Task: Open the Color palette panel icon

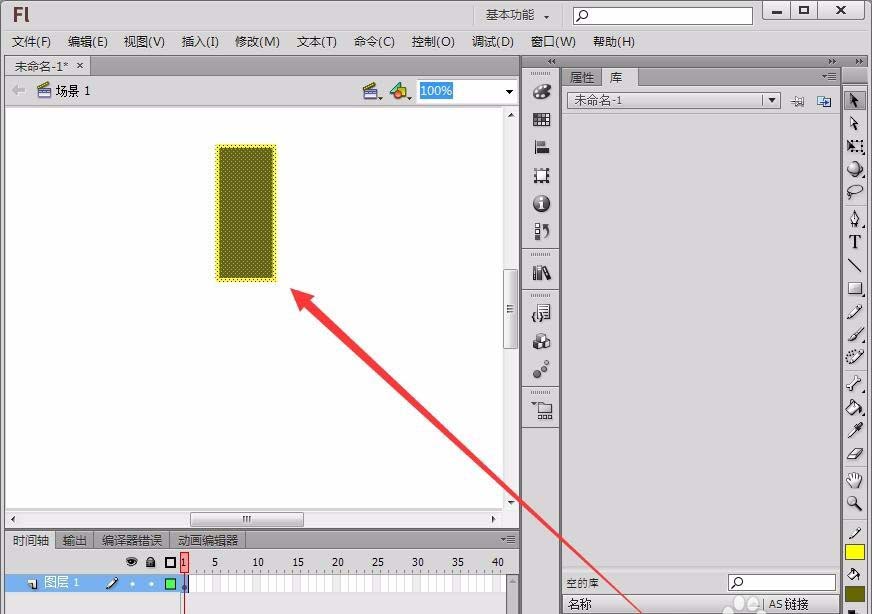Action: click(541, 92)
